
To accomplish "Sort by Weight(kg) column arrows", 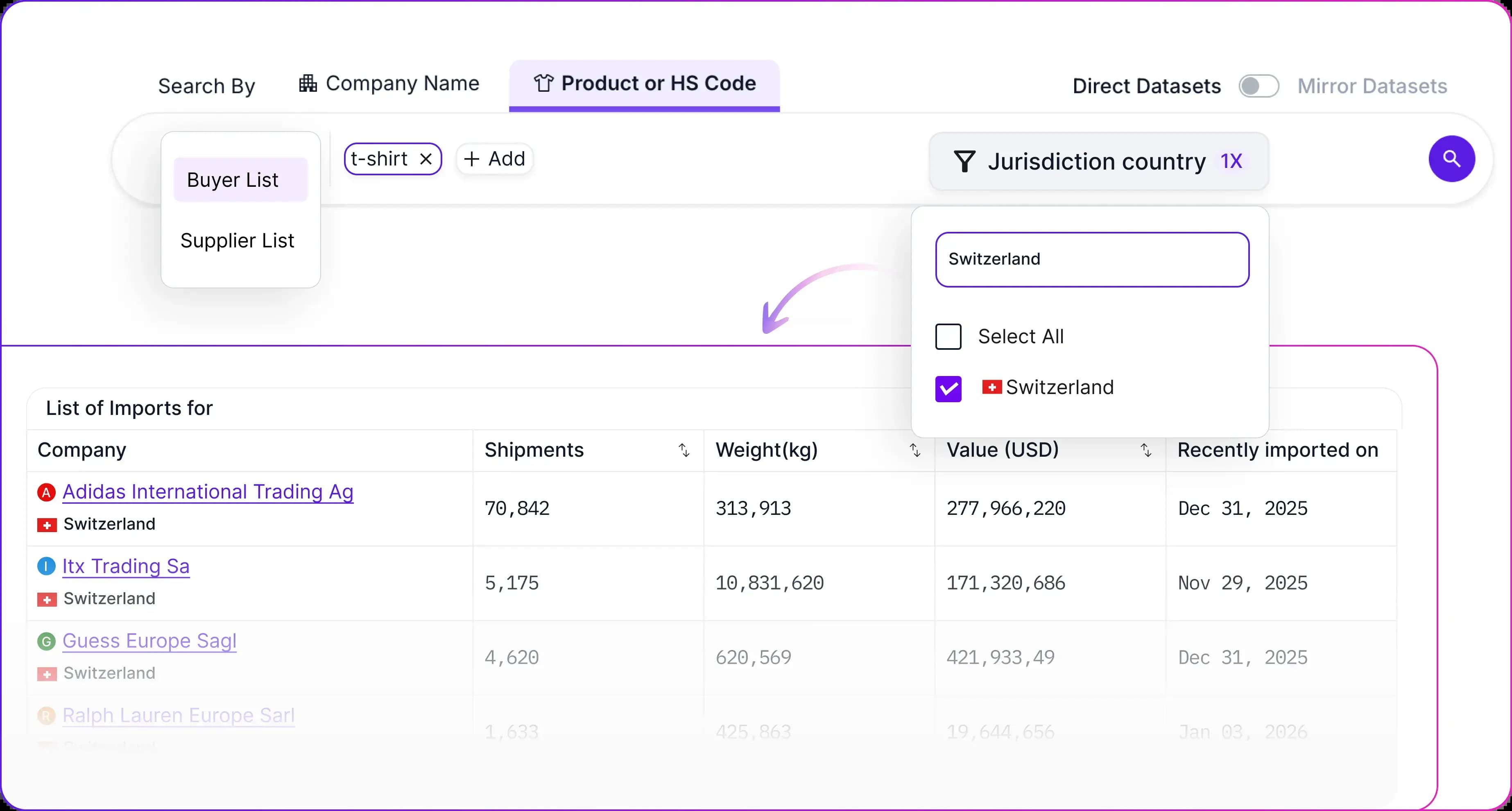I will click(x=914, y=451).
